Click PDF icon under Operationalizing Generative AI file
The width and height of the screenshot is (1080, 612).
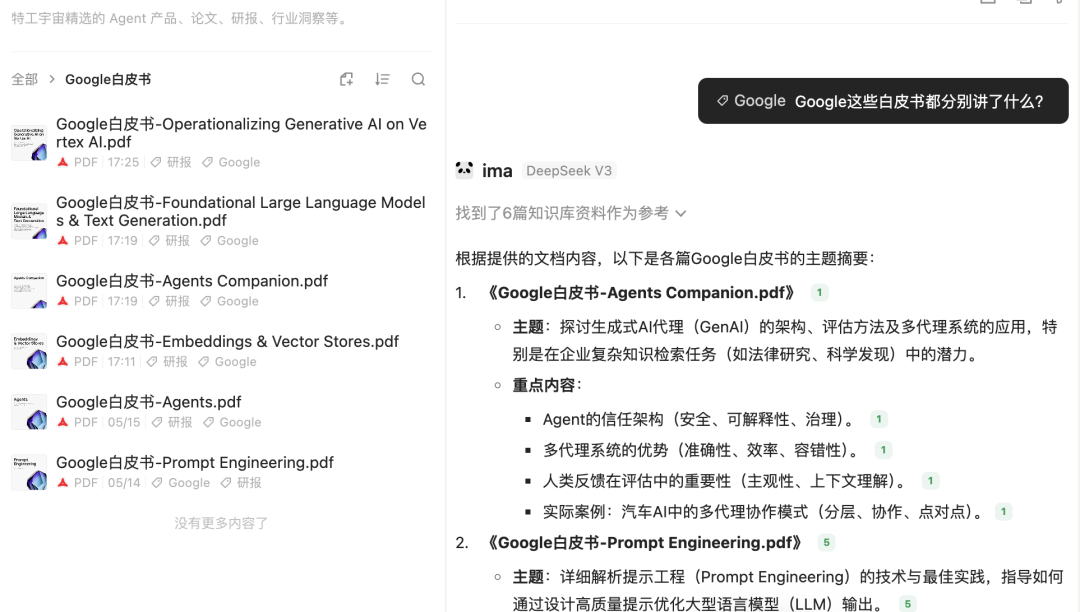click(63, 162)
